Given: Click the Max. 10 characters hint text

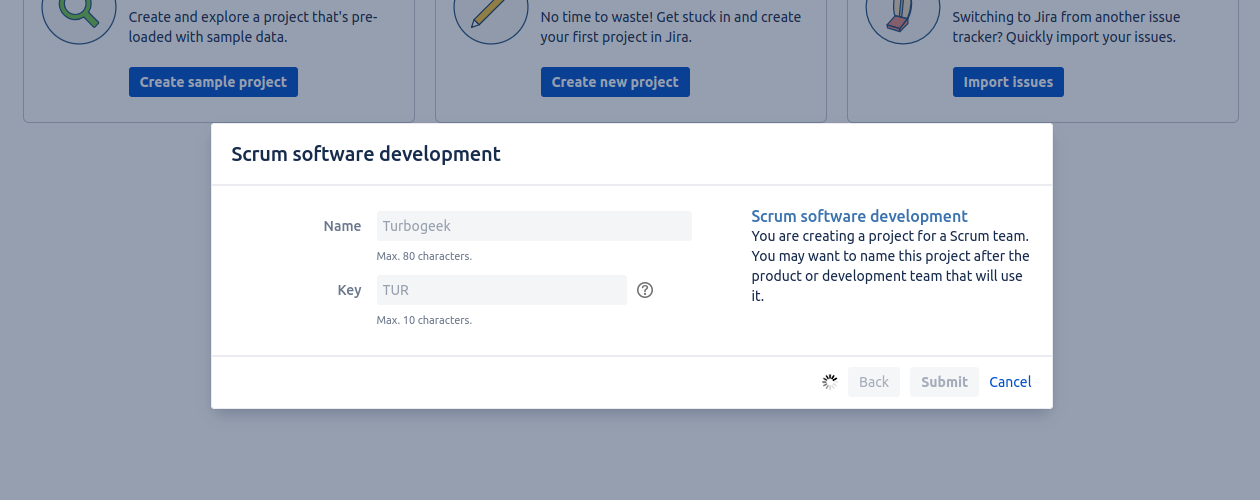Looking at the screenshot, I should point(424,320).
